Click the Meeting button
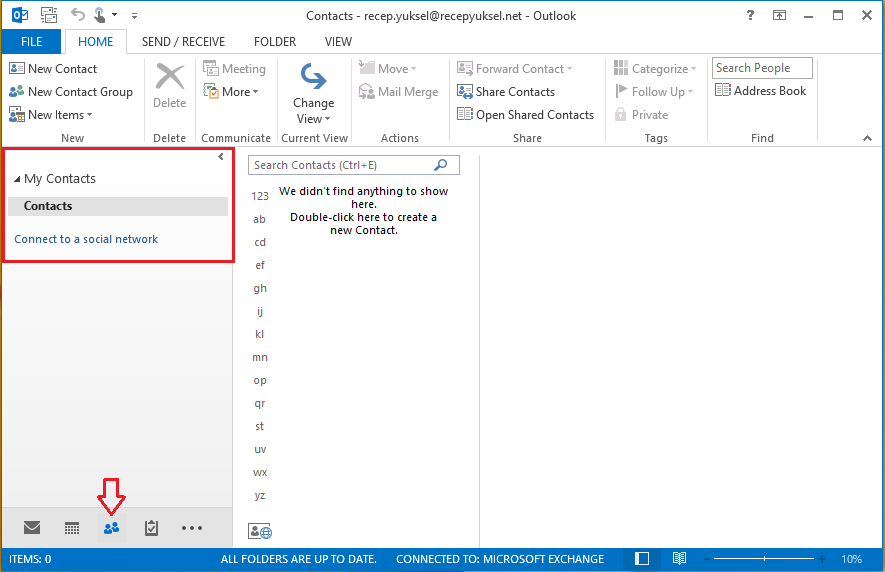This screenshot has width=885, height=572. [234, 69]
